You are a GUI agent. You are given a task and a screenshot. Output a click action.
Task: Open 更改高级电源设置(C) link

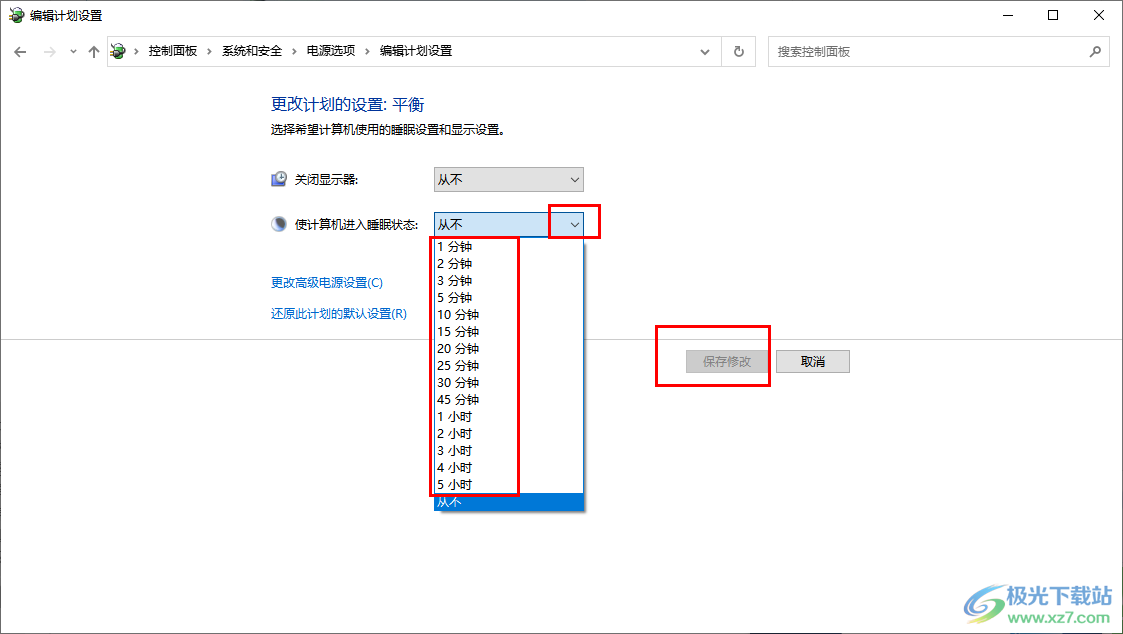pyautogui.click(x=327, y=283)
